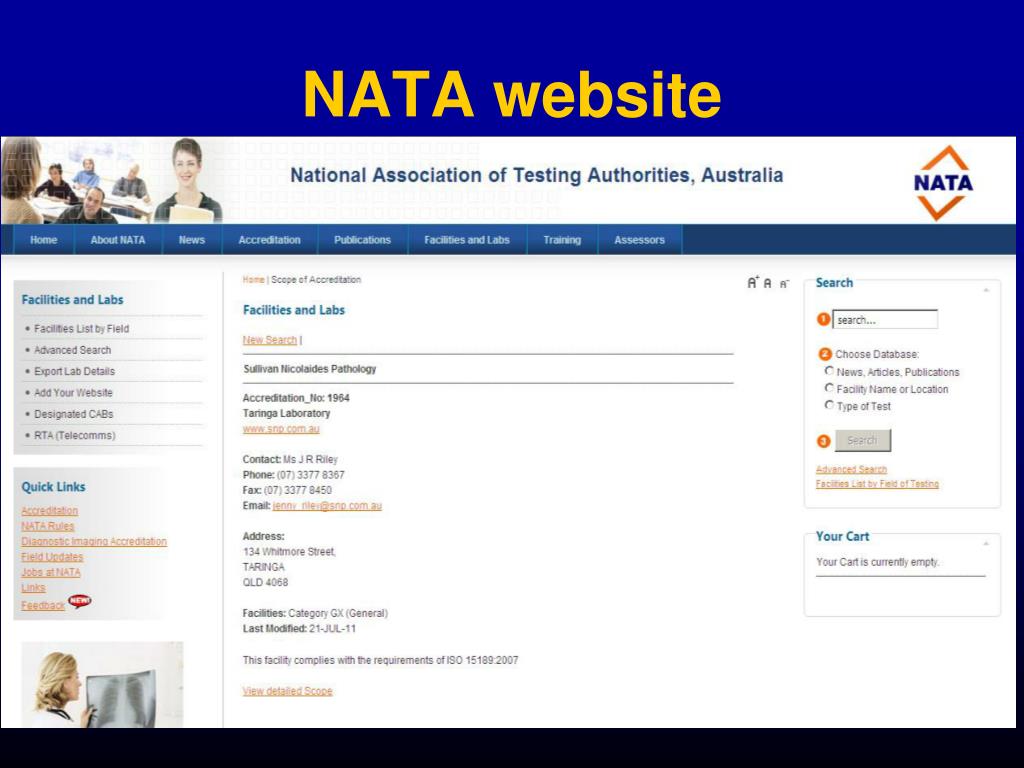
Task: Open the About NATA menu
Action: [x=118, y=240]
